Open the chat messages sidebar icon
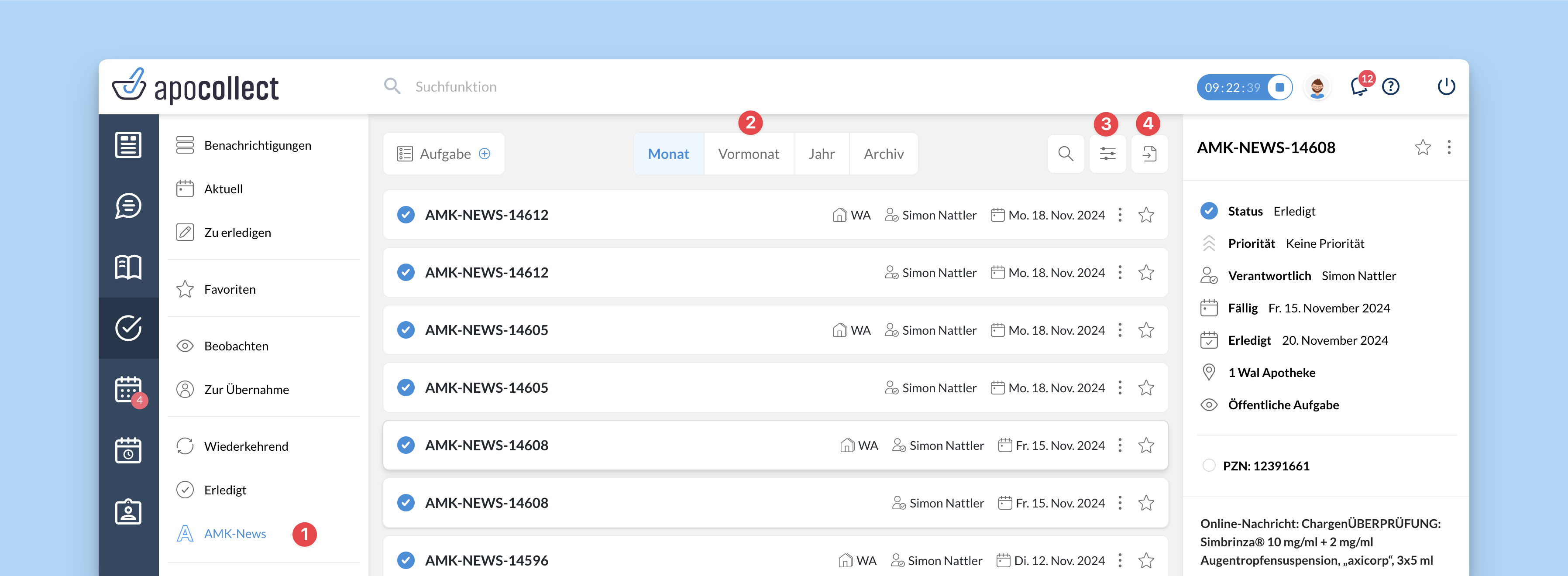 click(x=128, y=206)
